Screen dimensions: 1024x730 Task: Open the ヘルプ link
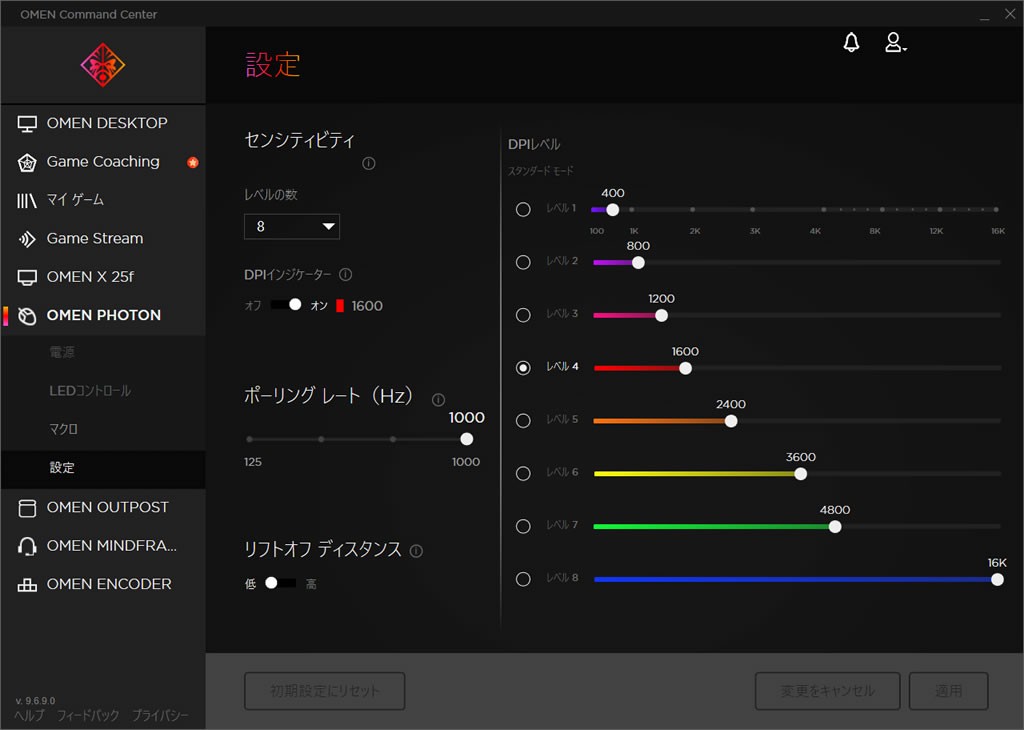click(x=29, y=716)
